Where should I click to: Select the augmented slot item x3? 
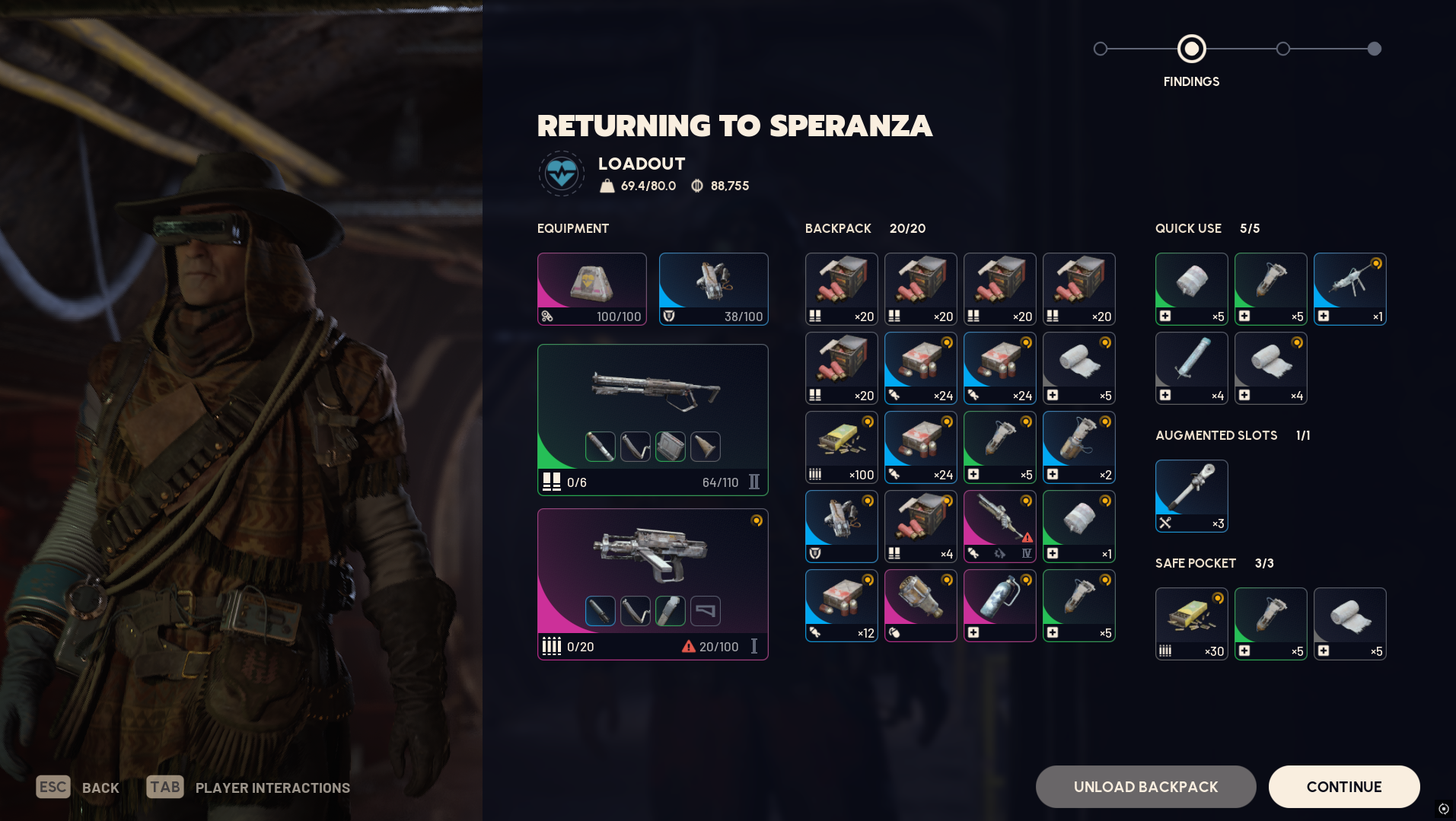[1191, 496]
